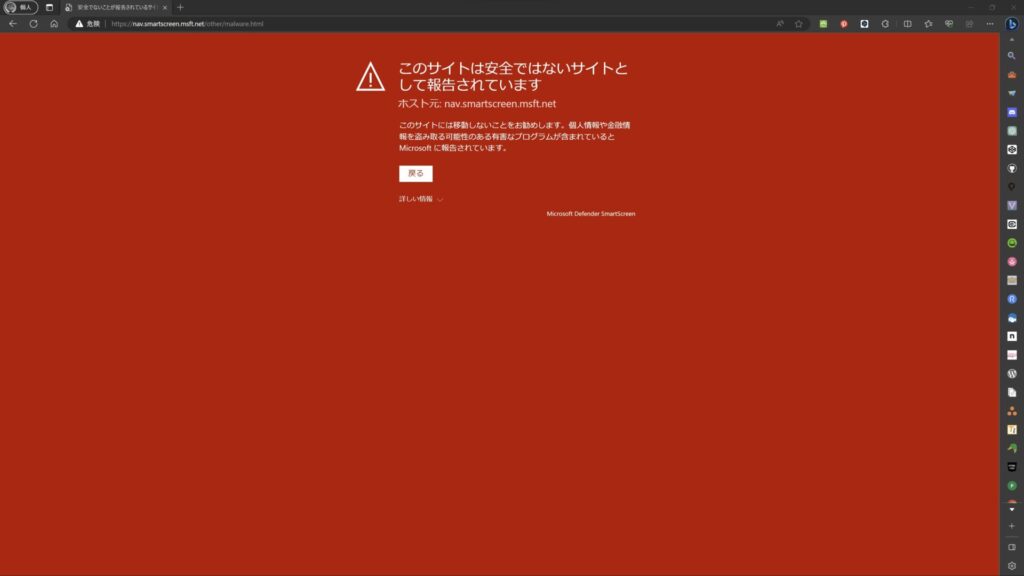Screen dimensions: 1024x576
Task: Go back with the browser back arrow
Action: coord(13,24)
